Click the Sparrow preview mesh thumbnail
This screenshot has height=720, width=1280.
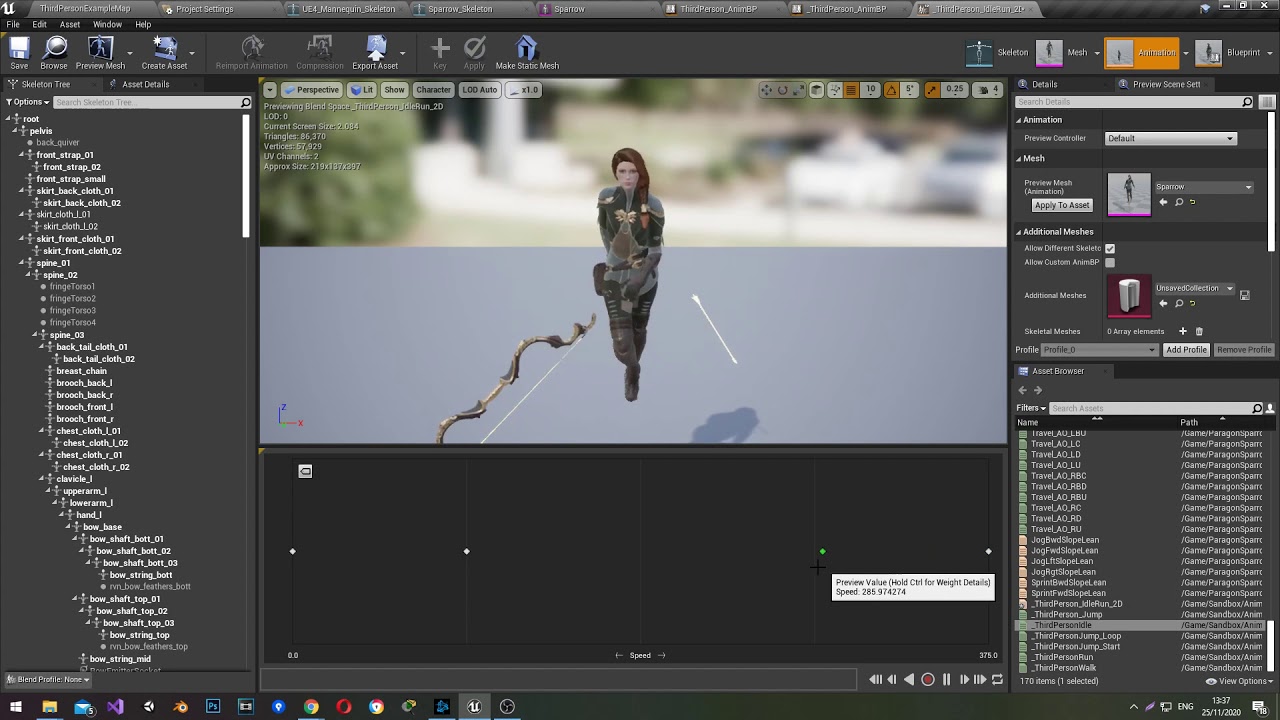[1129, 194]
